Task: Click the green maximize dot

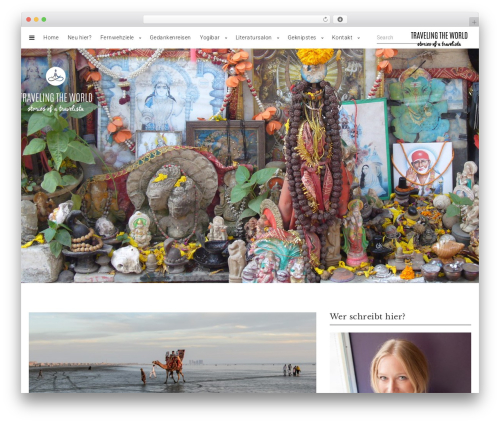Action: 44,20
